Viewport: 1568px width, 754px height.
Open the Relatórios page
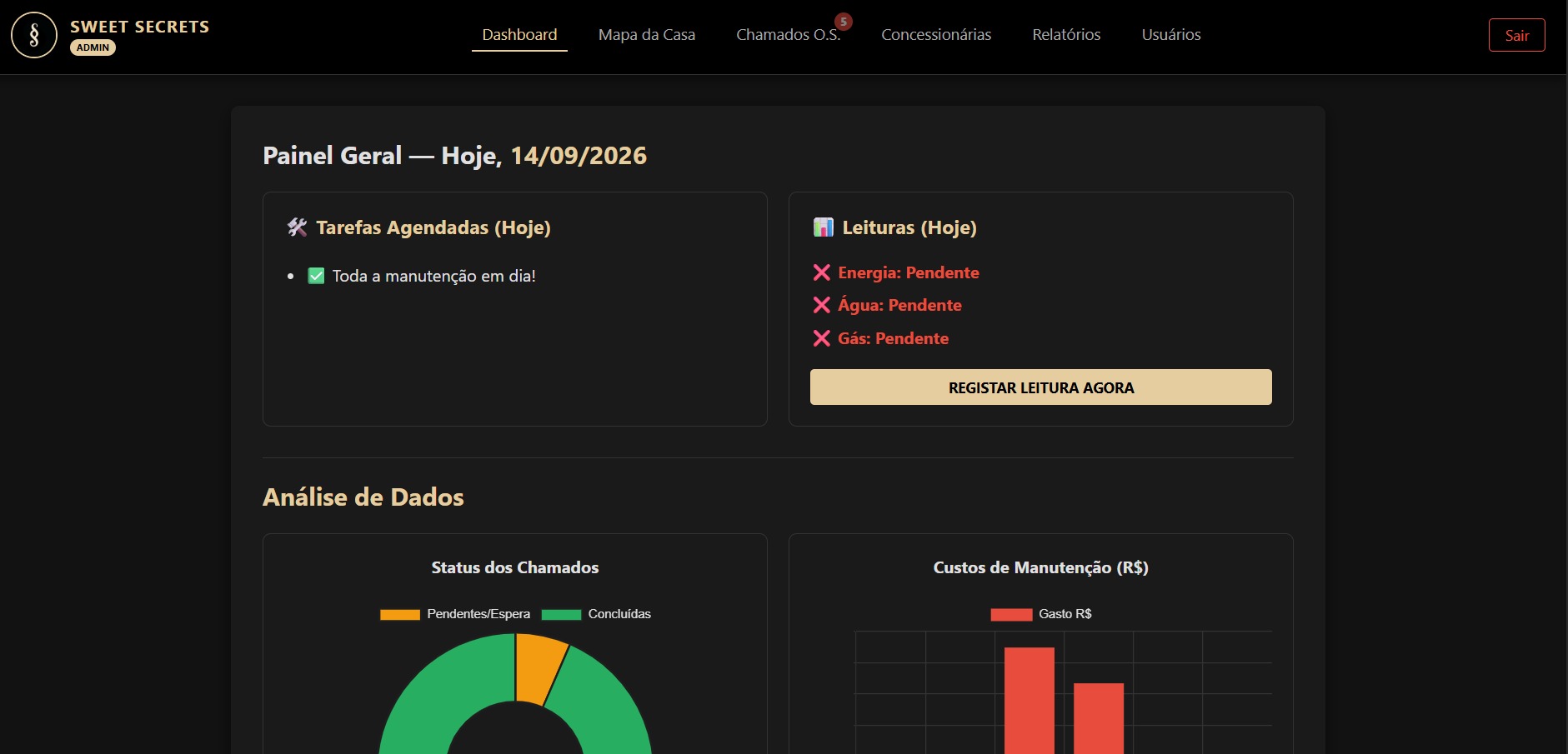point(1066,35)
